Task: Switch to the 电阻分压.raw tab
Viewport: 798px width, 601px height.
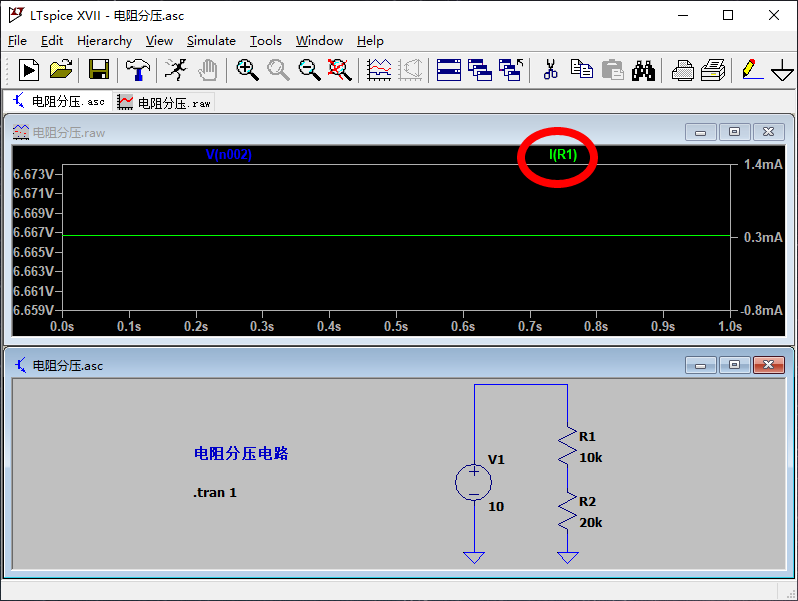Action: coord(165,102)
